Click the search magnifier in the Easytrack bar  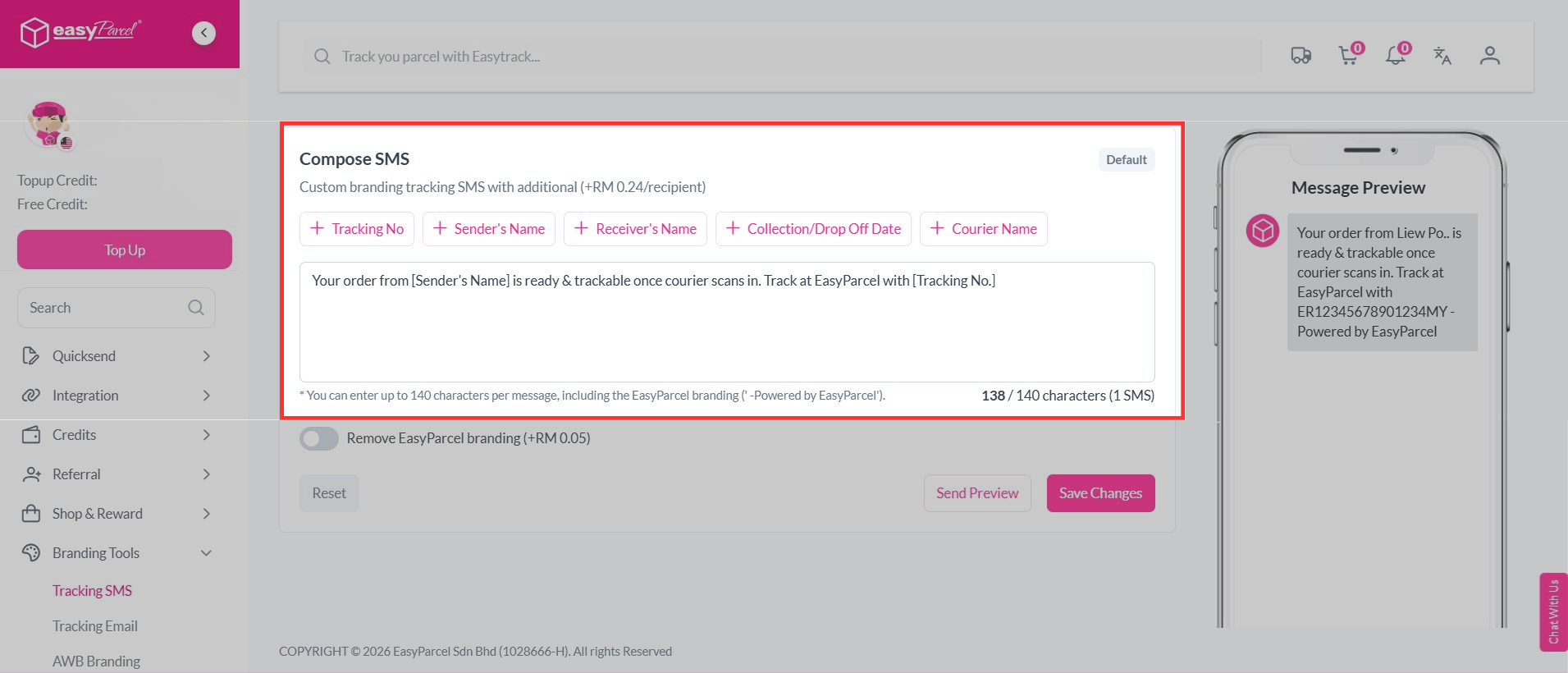(x=322, y=57)
